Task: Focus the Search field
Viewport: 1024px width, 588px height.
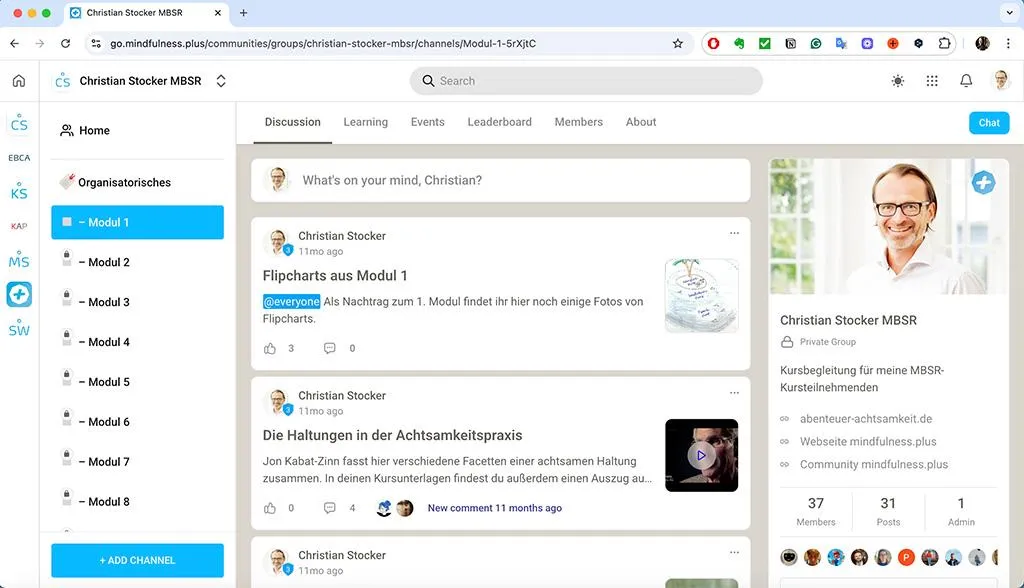Action: tap(586, 81)
